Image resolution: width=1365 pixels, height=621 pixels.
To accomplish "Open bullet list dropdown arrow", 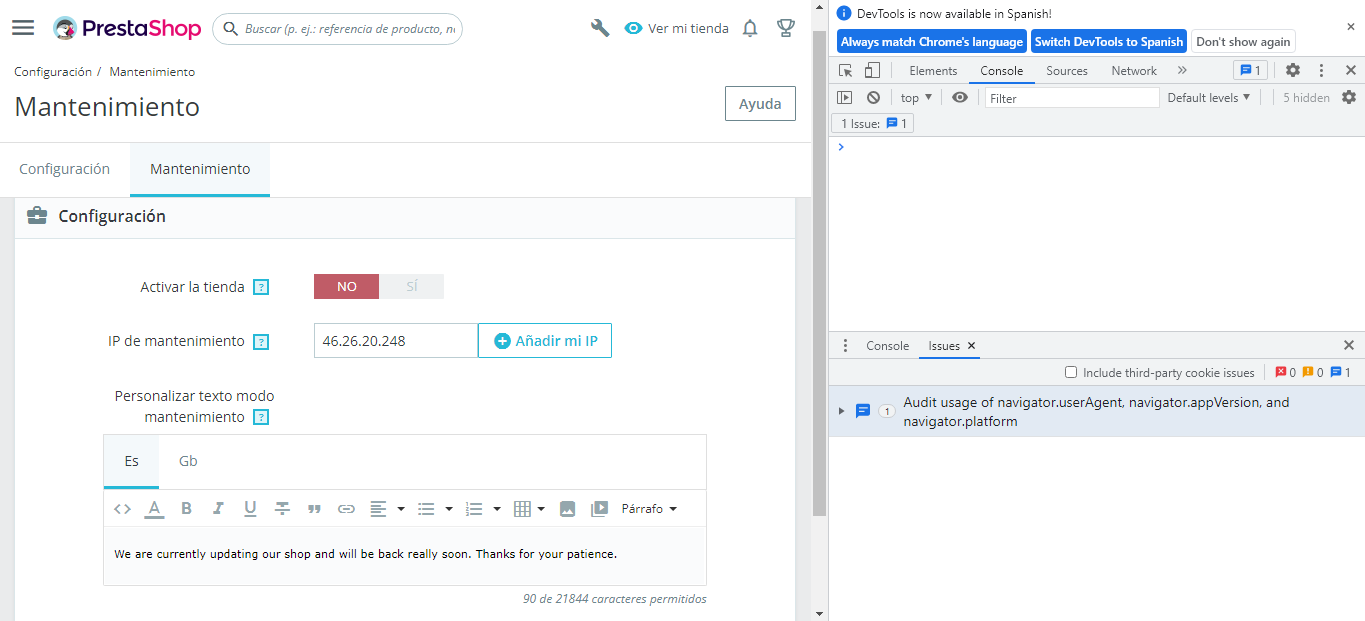I will tap(449, 509).
